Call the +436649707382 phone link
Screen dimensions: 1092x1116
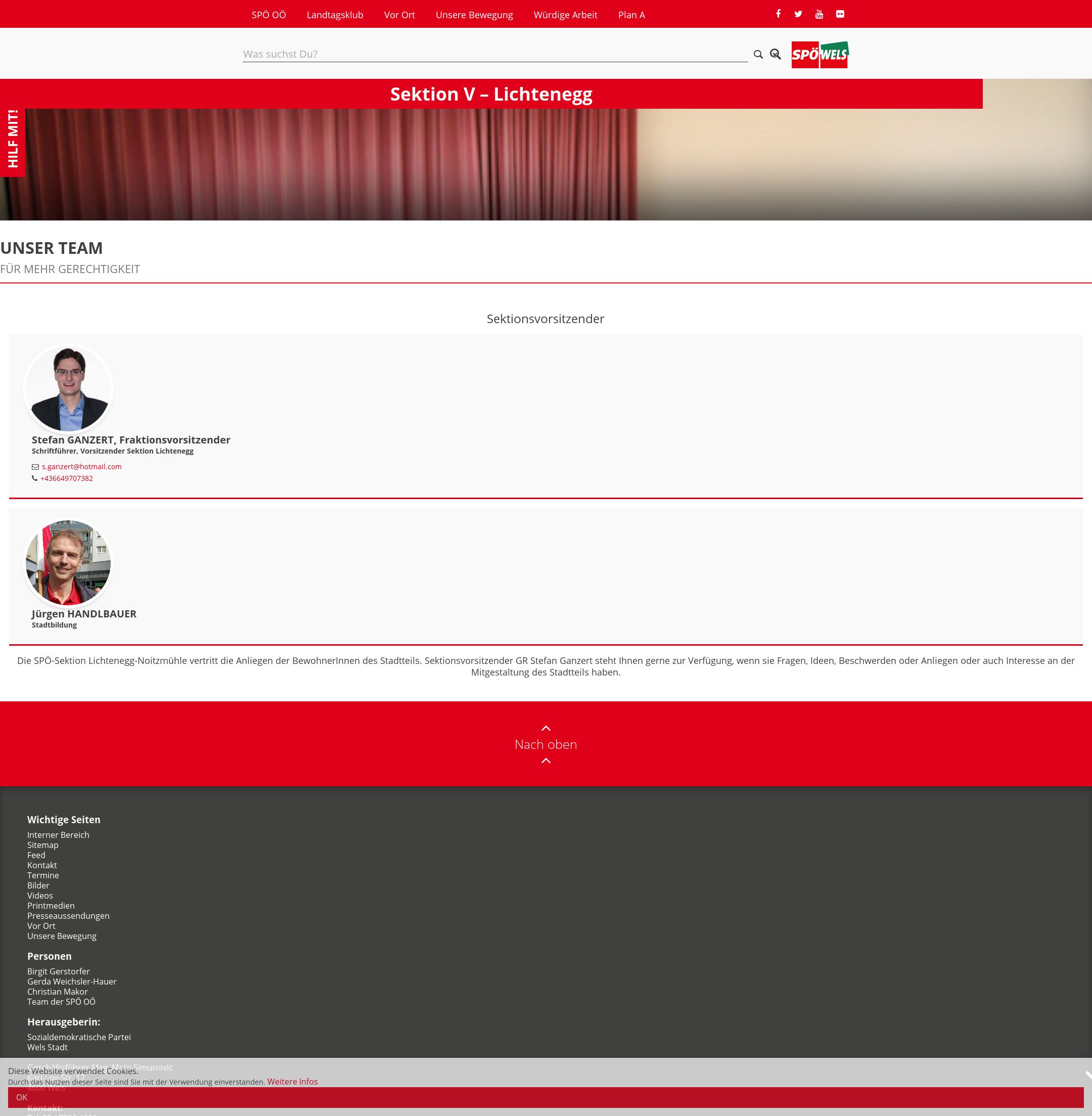click(67, 478)
